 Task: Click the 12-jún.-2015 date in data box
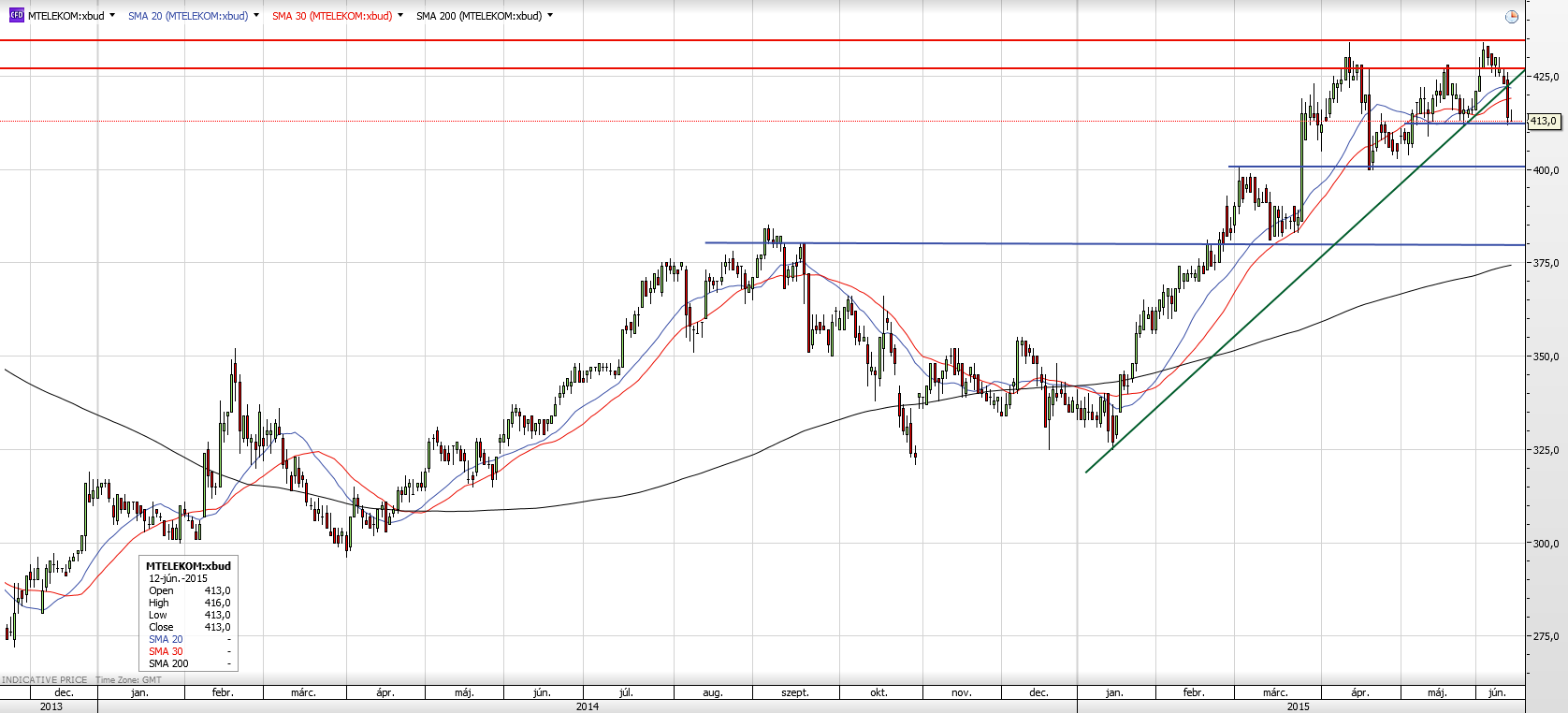pyautogui.click(x=178, y=578)
